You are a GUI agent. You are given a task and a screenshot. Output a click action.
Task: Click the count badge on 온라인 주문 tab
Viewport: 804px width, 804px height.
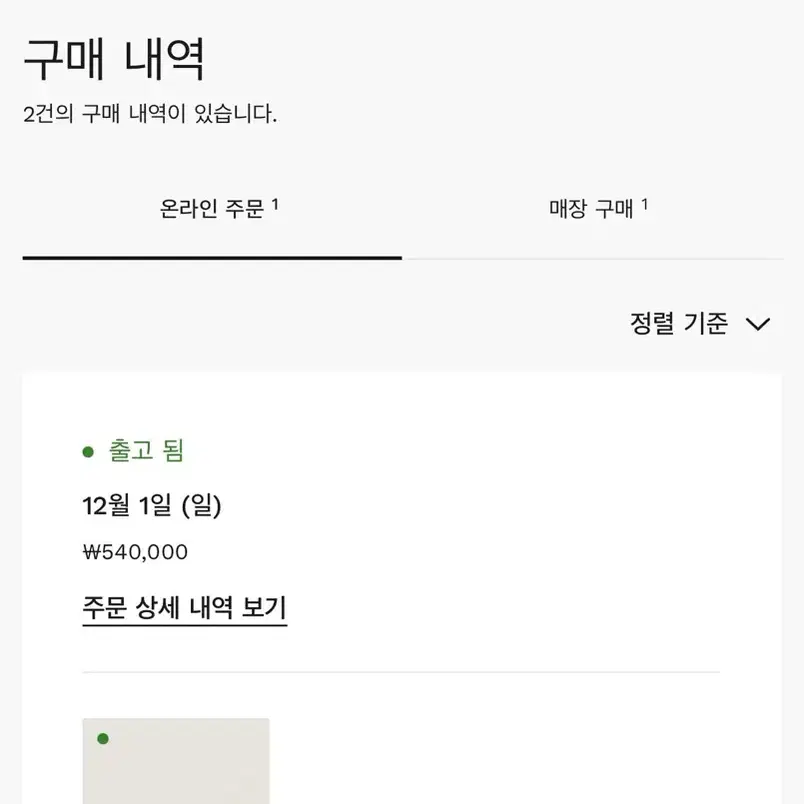pos(275,204)
